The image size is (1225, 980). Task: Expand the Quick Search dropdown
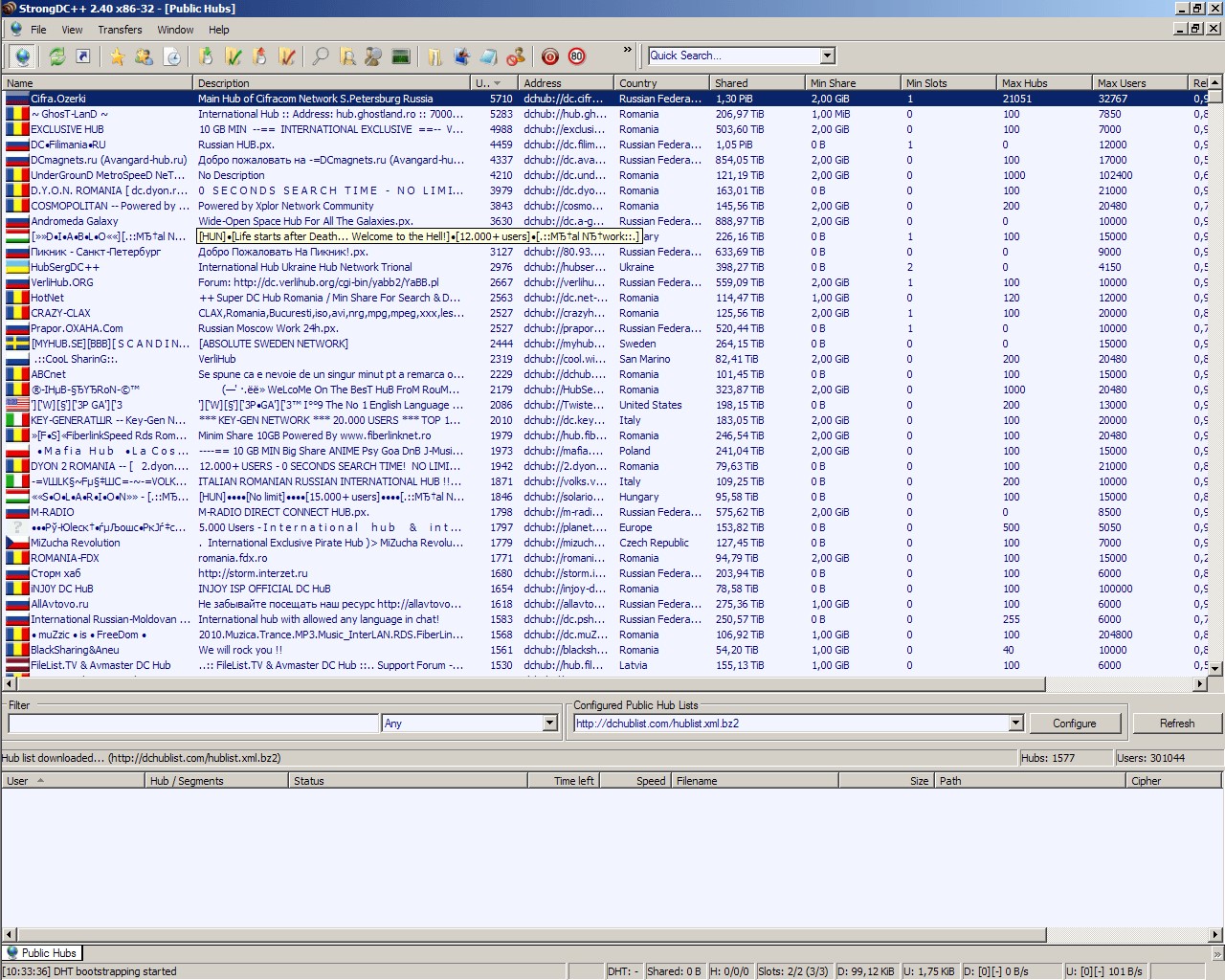[x=828, y=56]
